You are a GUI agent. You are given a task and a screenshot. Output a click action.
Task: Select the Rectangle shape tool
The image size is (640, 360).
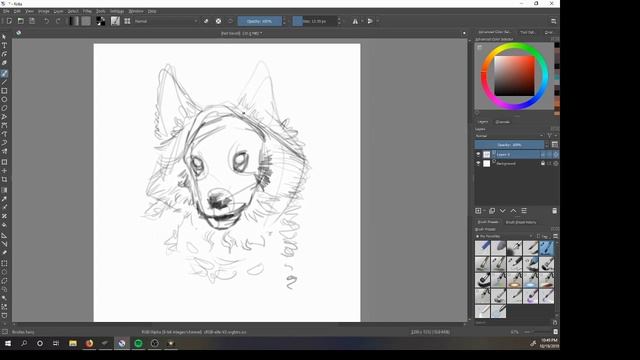(4, 91)
